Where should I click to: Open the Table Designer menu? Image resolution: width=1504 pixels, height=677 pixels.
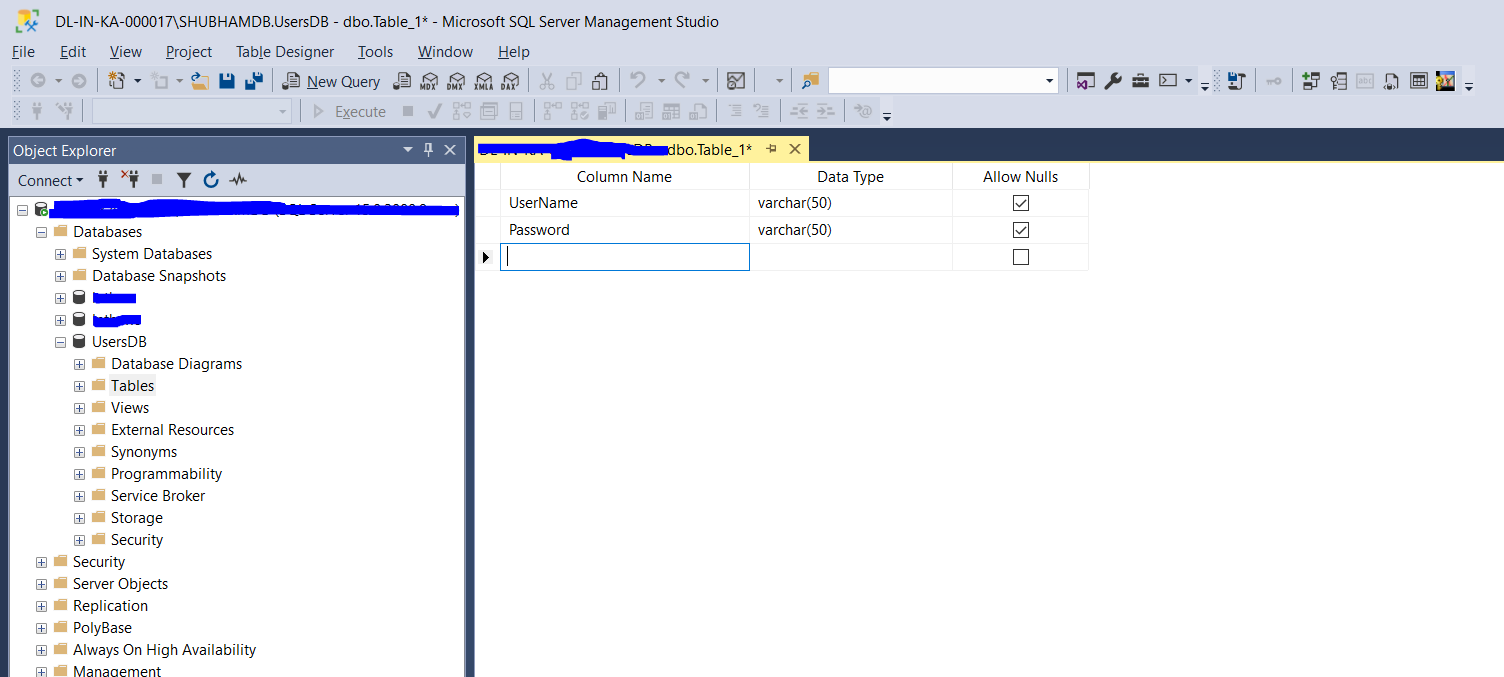[284, 51]
